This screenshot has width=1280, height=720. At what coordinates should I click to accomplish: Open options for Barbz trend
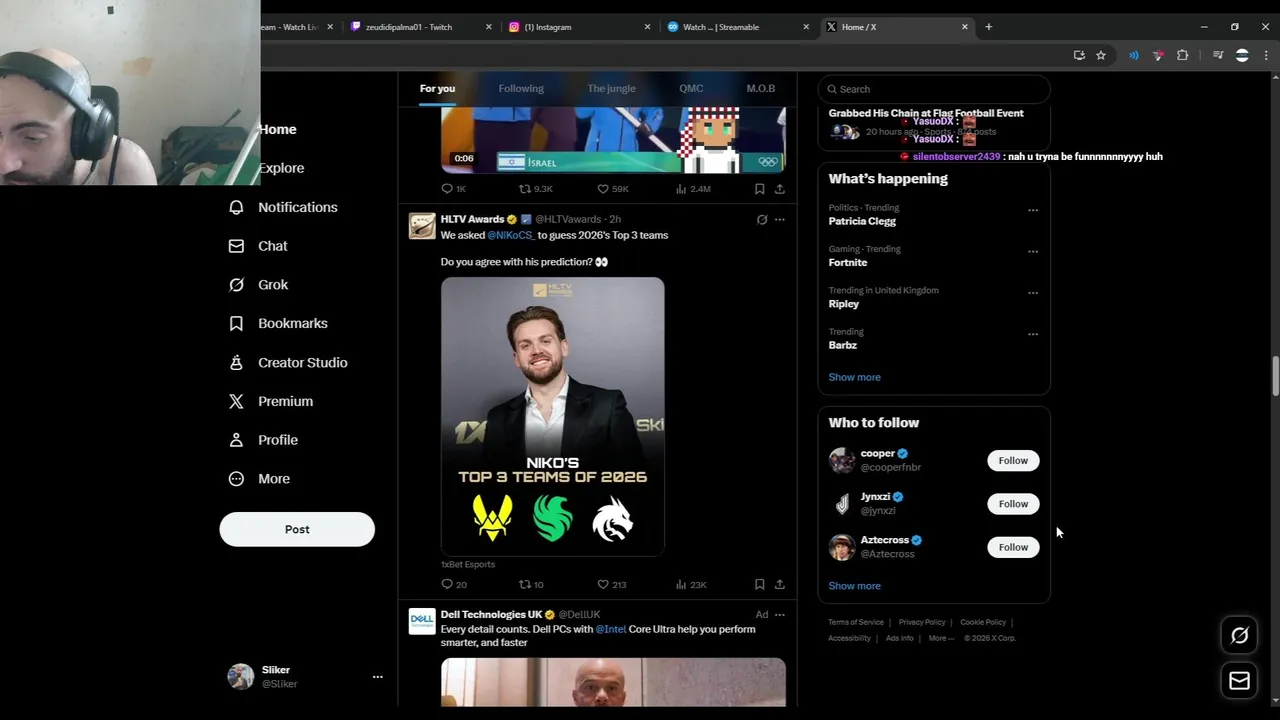[1033, 334]
